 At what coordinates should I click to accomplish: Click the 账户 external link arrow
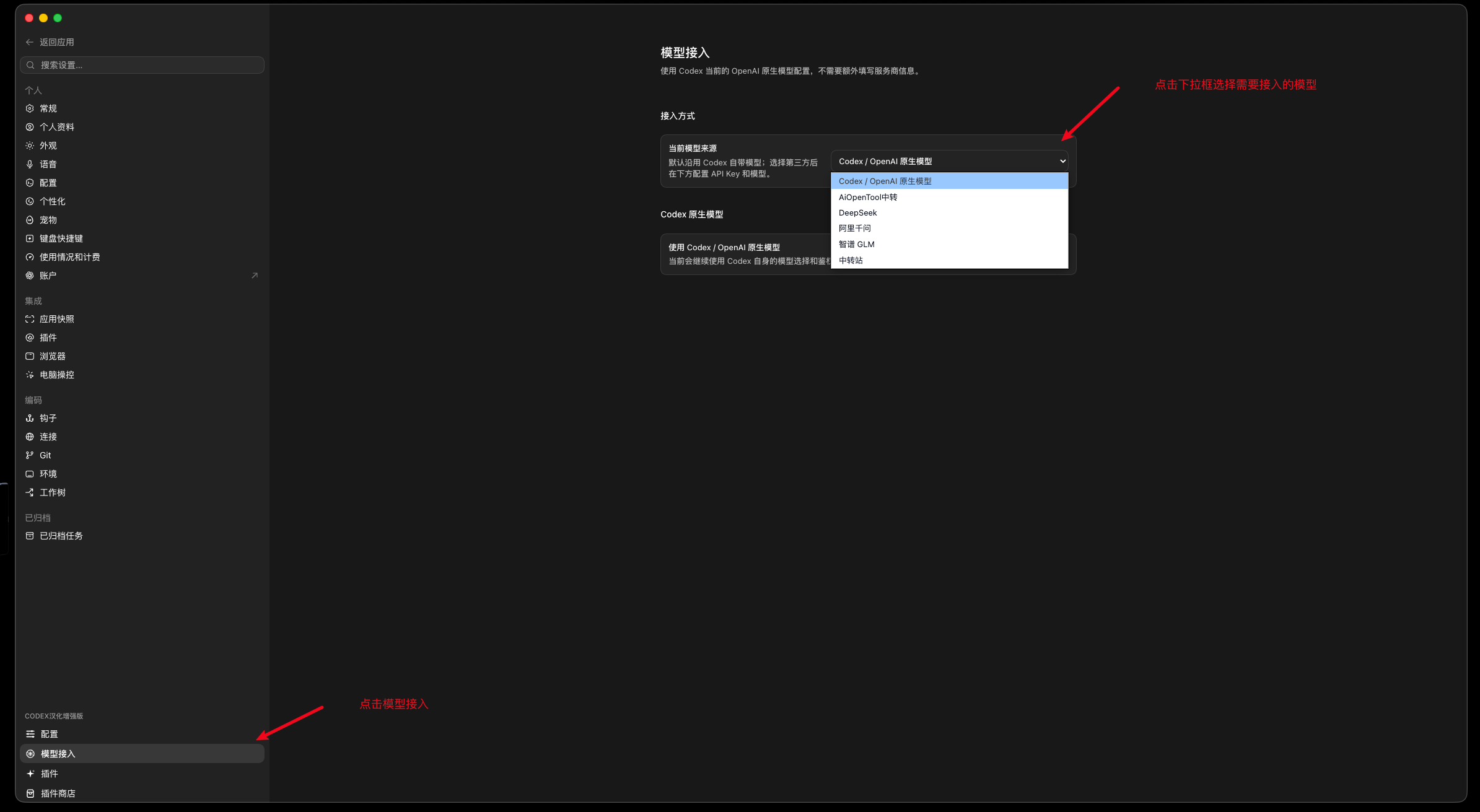click(255, 276)
